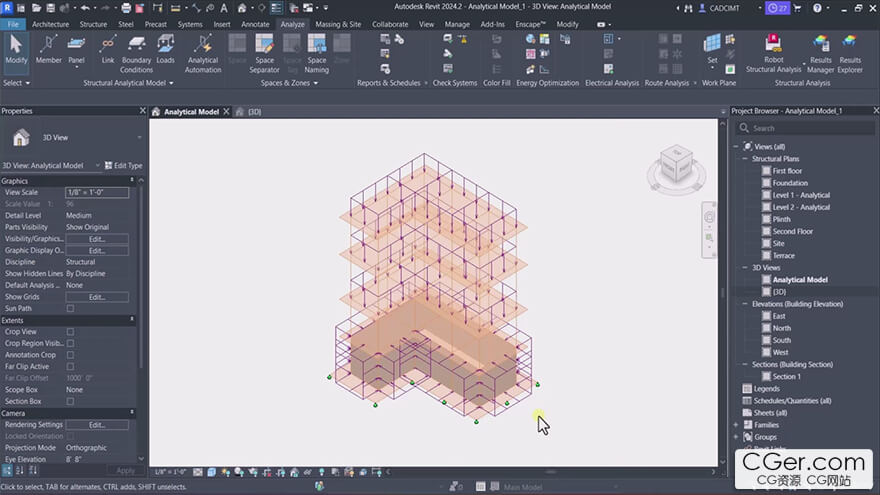Click Edit for Graphic Display Options
This screenshot has width=880, height=495.
pyautogui.click(x=97, y=250)
